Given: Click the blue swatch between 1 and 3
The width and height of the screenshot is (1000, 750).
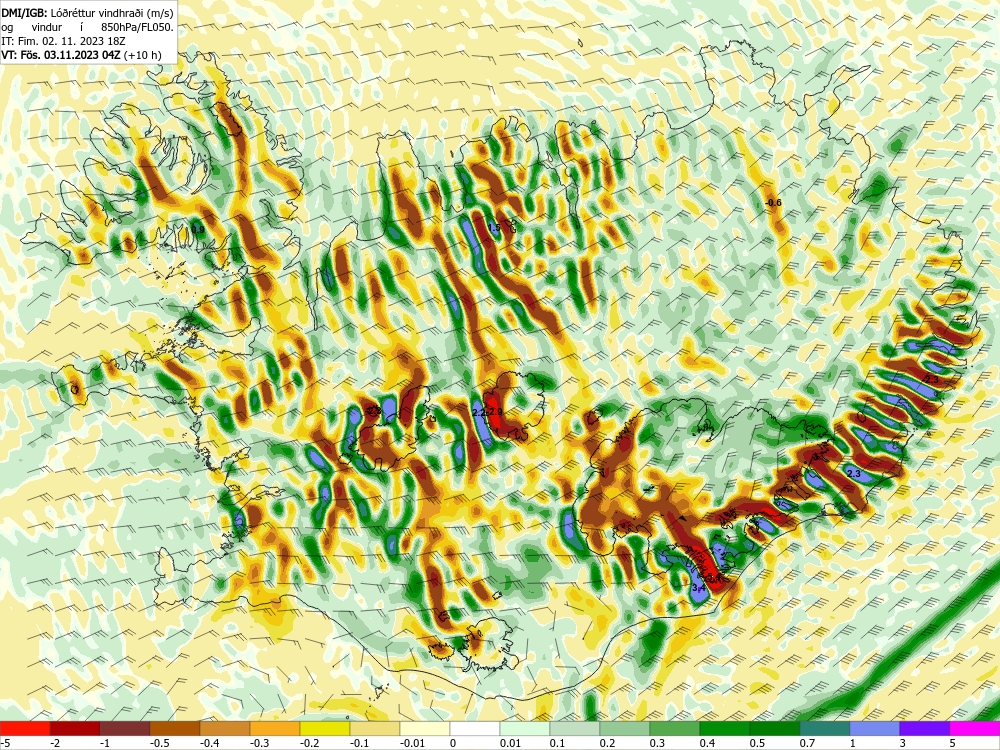Looking at the screenshot, I should [x=875, y=728].
